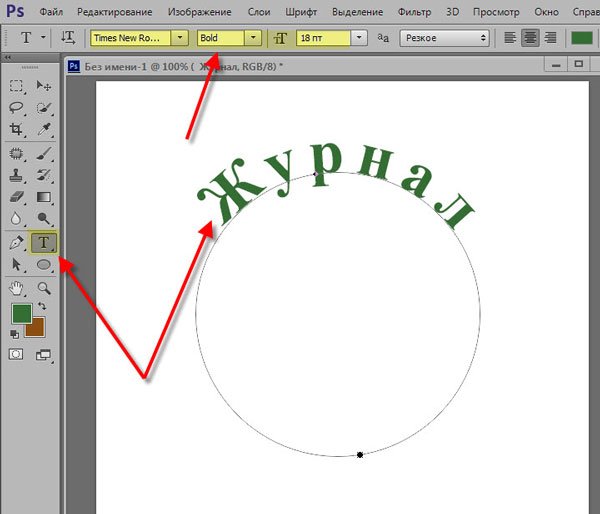Viewport: 600px width, 514px height.
Task: Center align the text
Action: pyautogui.click(x=530, y=37)
